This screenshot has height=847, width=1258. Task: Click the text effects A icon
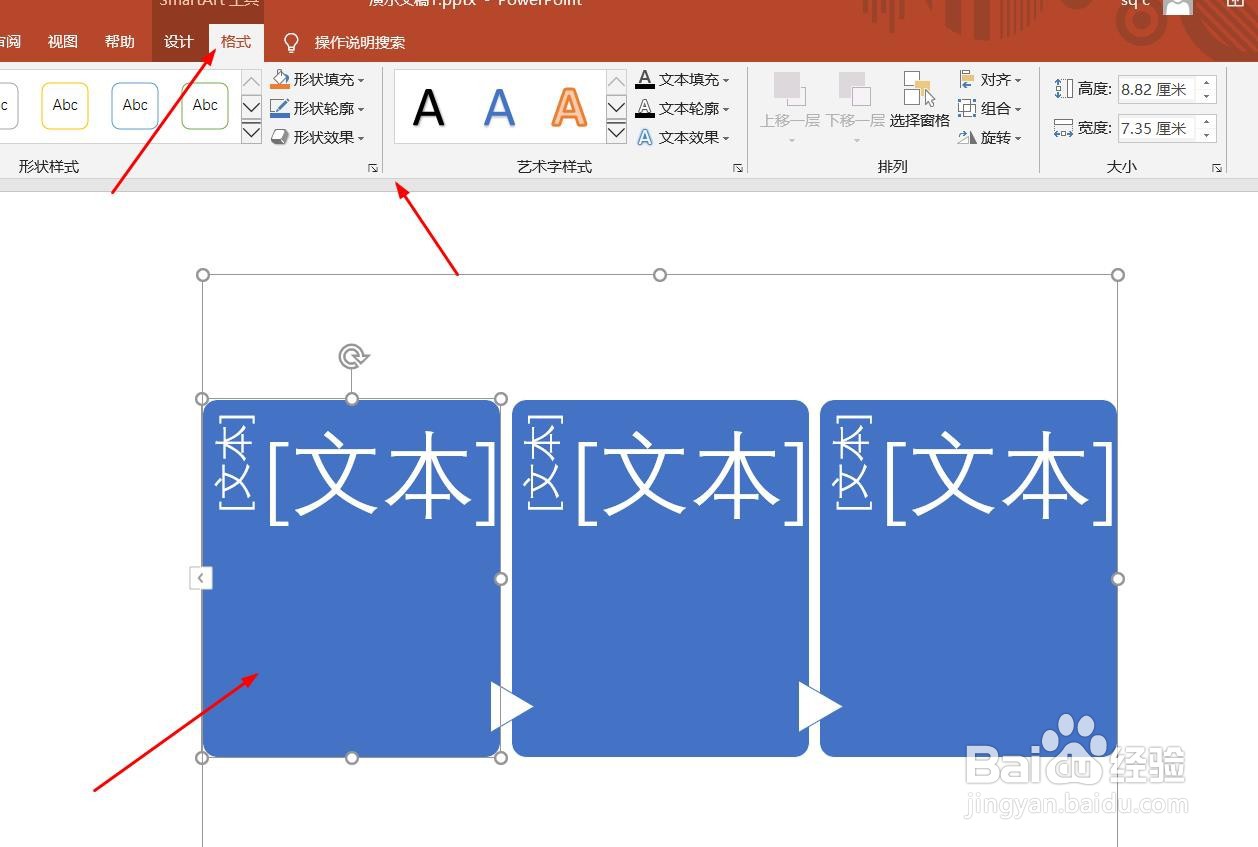coord(645,137)
